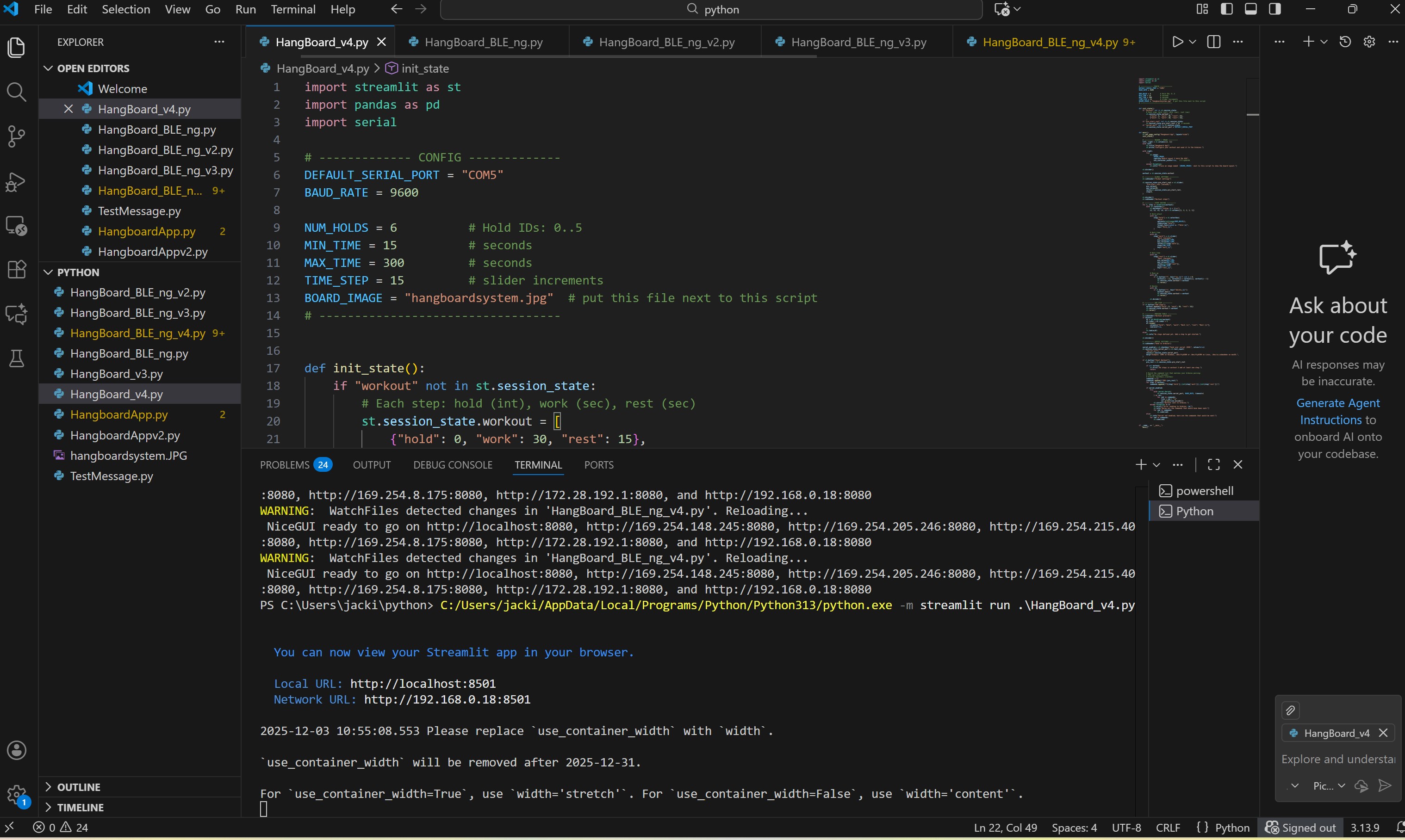Select the powershell terminal session

(x=1204, y=491)
